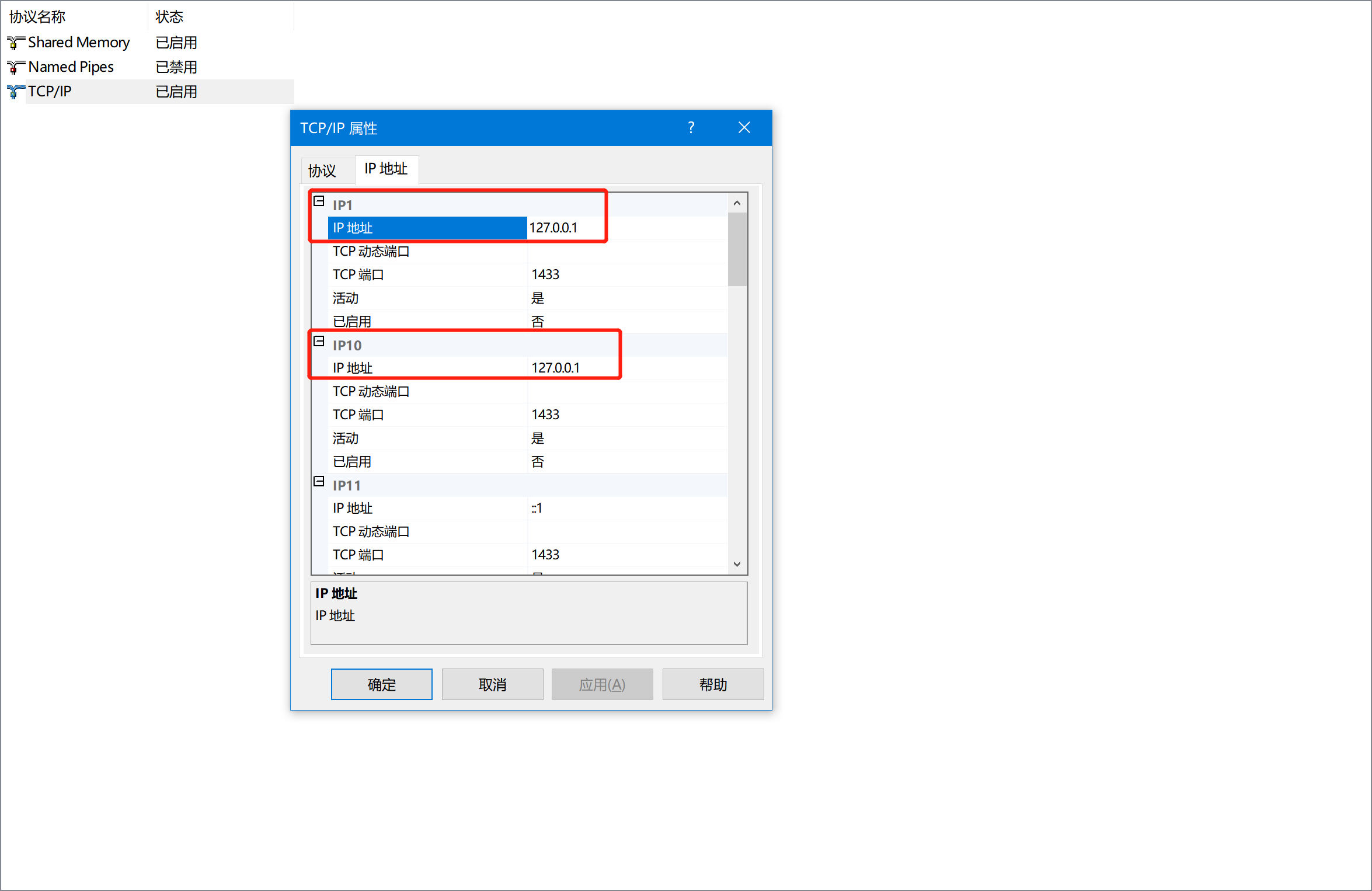Click IP1 address value 127.0.0.1
This screenshot has width=1372, height=891.
coord(553,228)
